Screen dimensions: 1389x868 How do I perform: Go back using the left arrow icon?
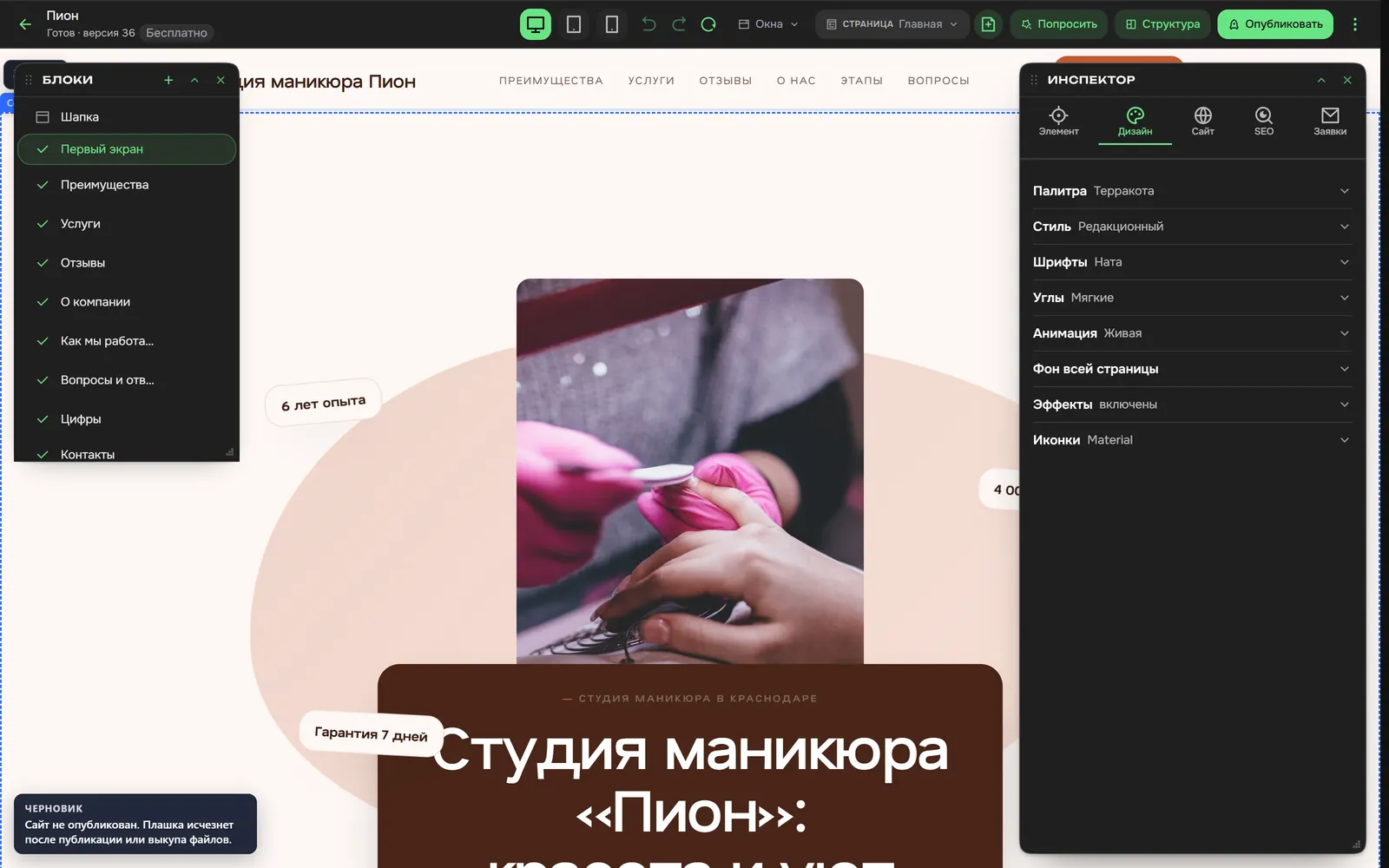point(25,24)
